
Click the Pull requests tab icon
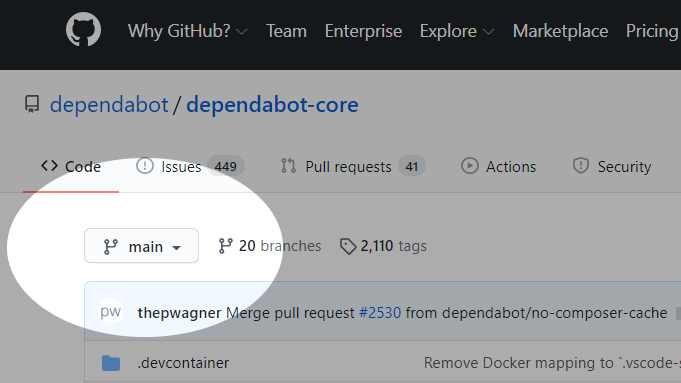pyautogui.click(x=288, y=165)
